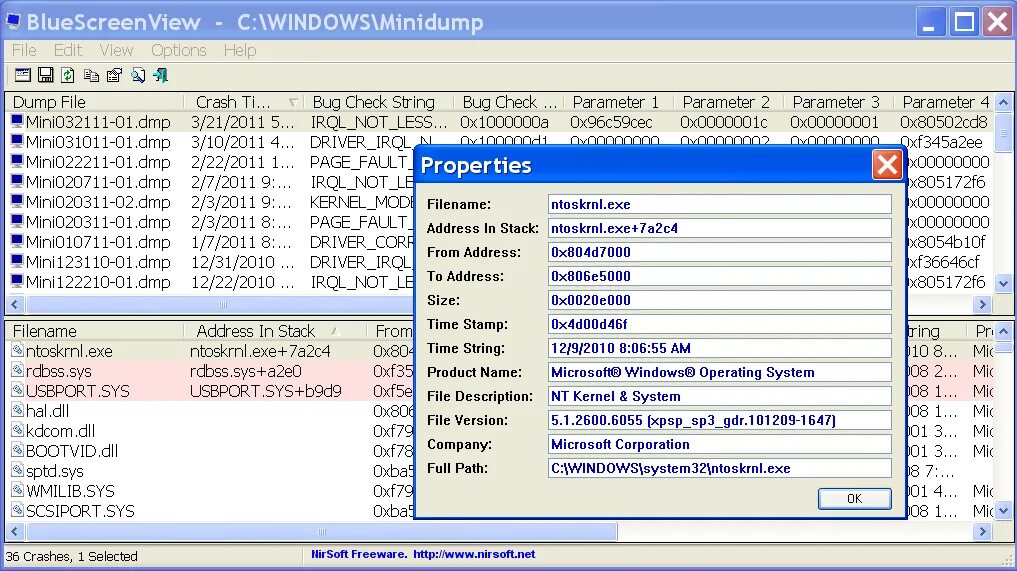Click upper pane vertical scrollbar up arrow

[x=1003, y=103]
